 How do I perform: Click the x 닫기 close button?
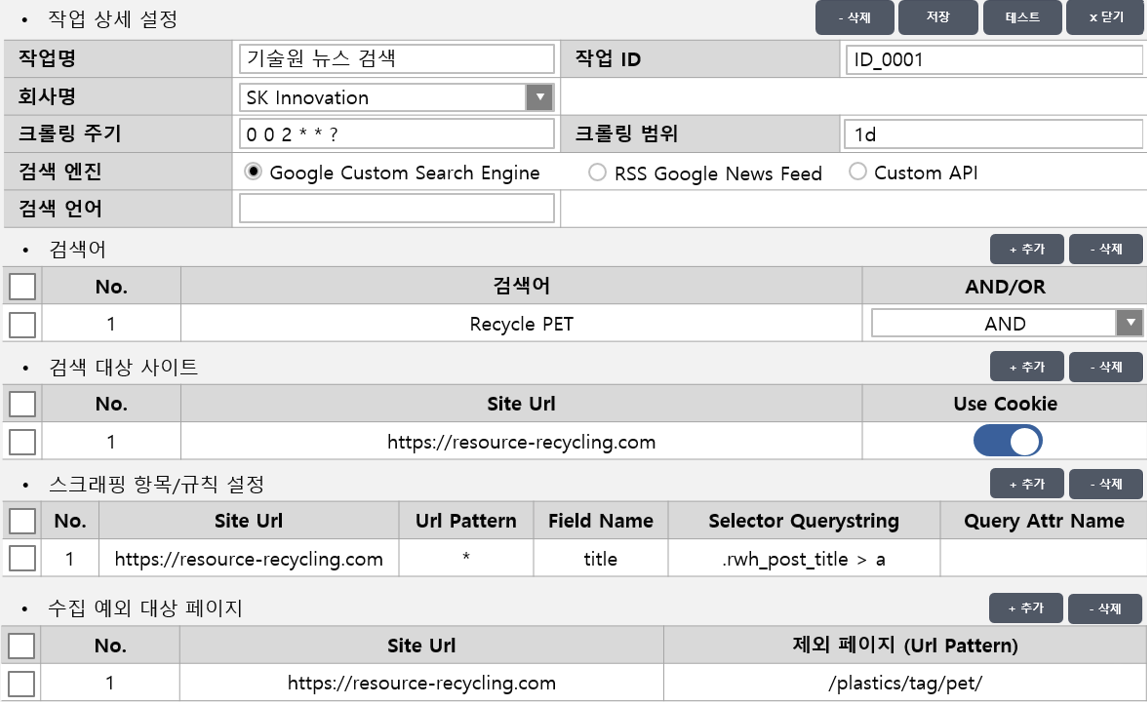(x=1105, y=18)
